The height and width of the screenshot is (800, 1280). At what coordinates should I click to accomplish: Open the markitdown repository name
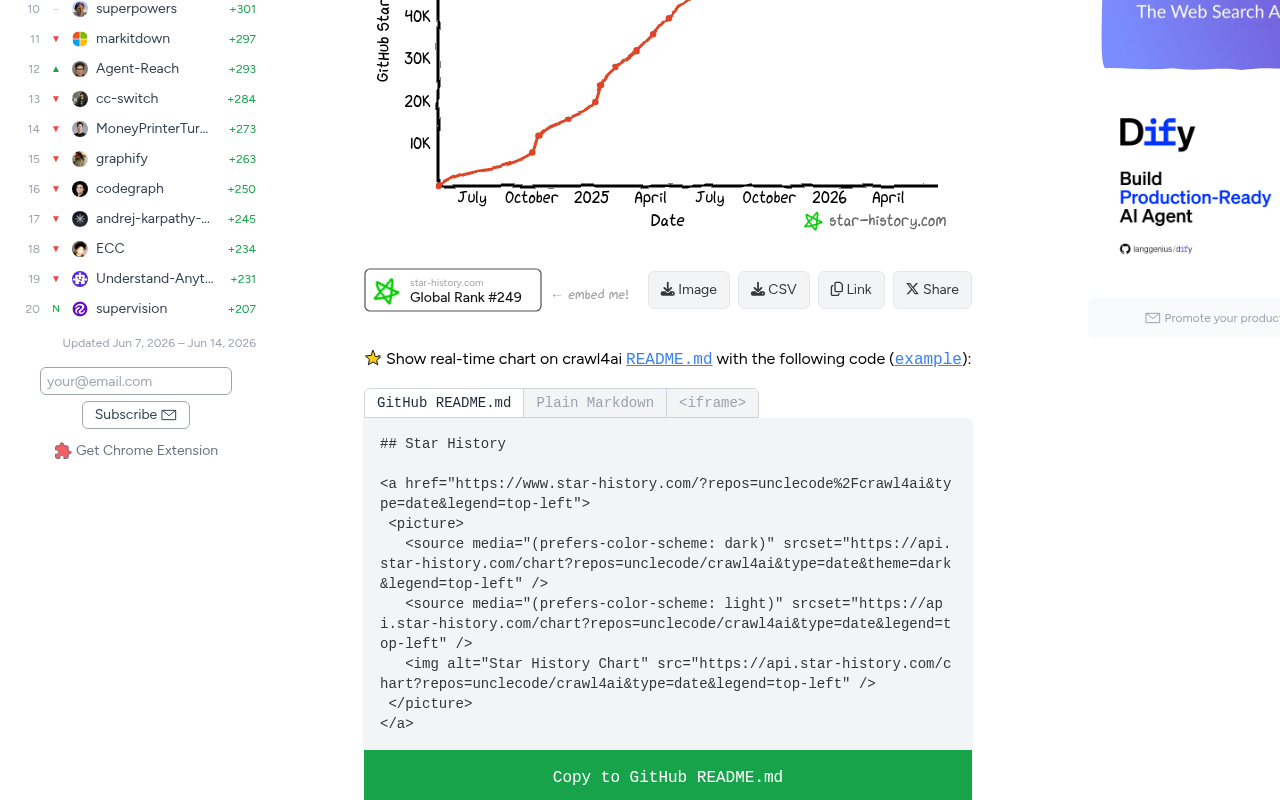[133, 39]
